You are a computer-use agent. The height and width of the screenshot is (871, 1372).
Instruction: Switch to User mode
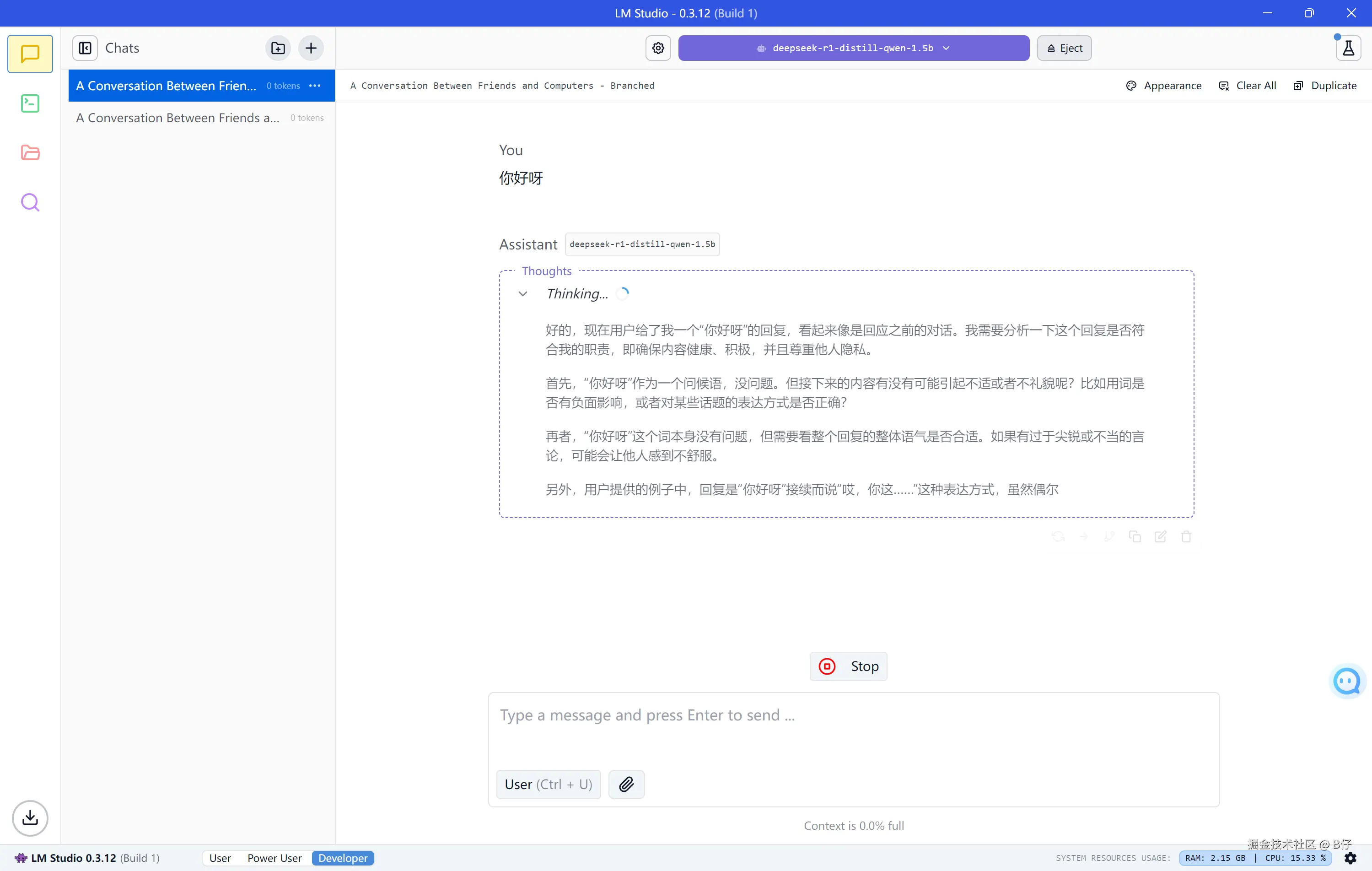pyautogui.click(x=220, y=858)
